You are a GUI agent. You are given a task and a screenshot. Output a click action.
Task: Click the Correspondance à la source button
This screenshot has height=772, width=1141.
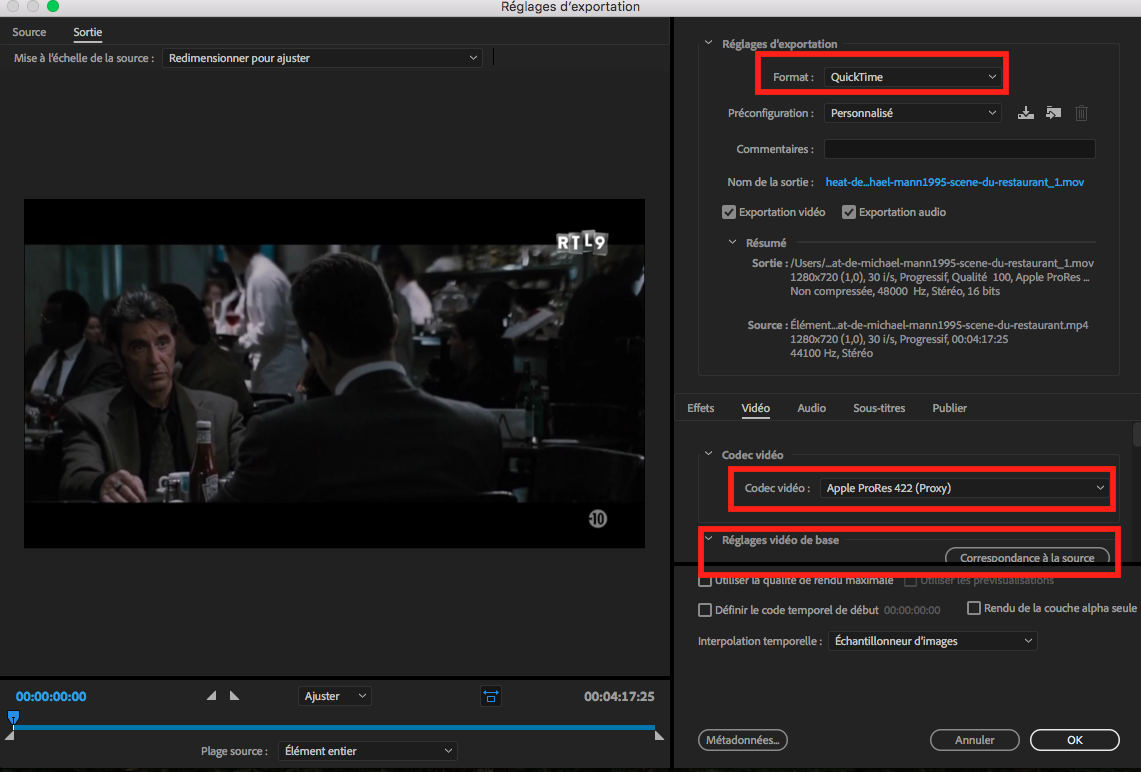(x=1027, y=558)
